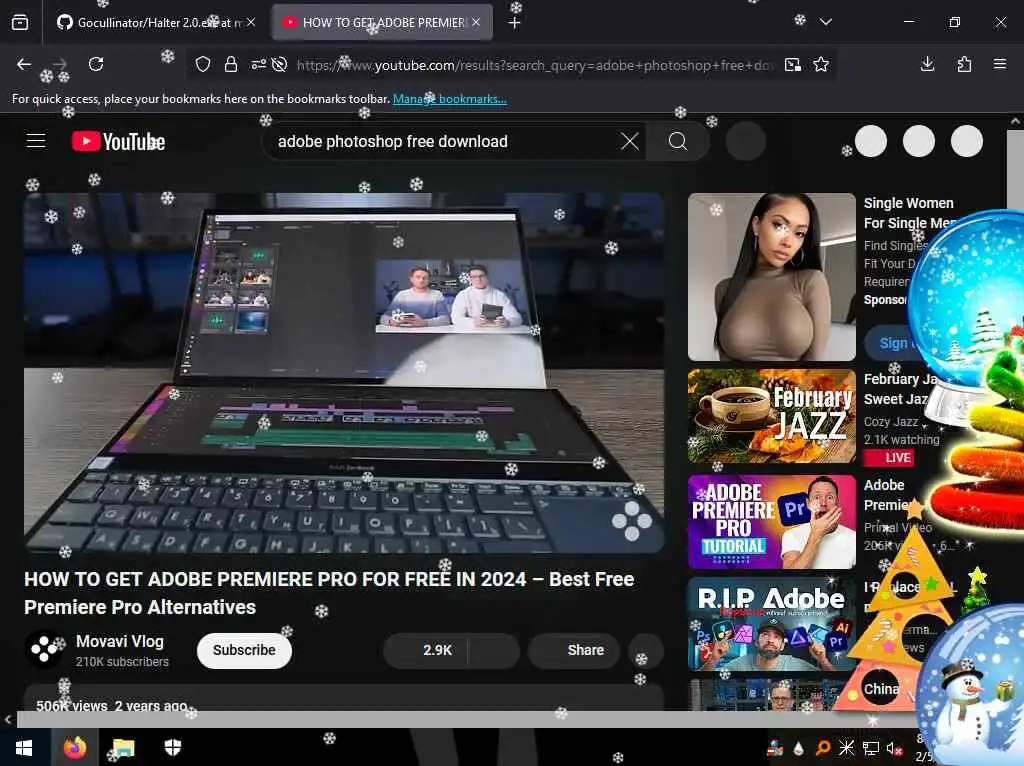
Task: Expand the list all tabs chevron
Action: tap(825, 22)
